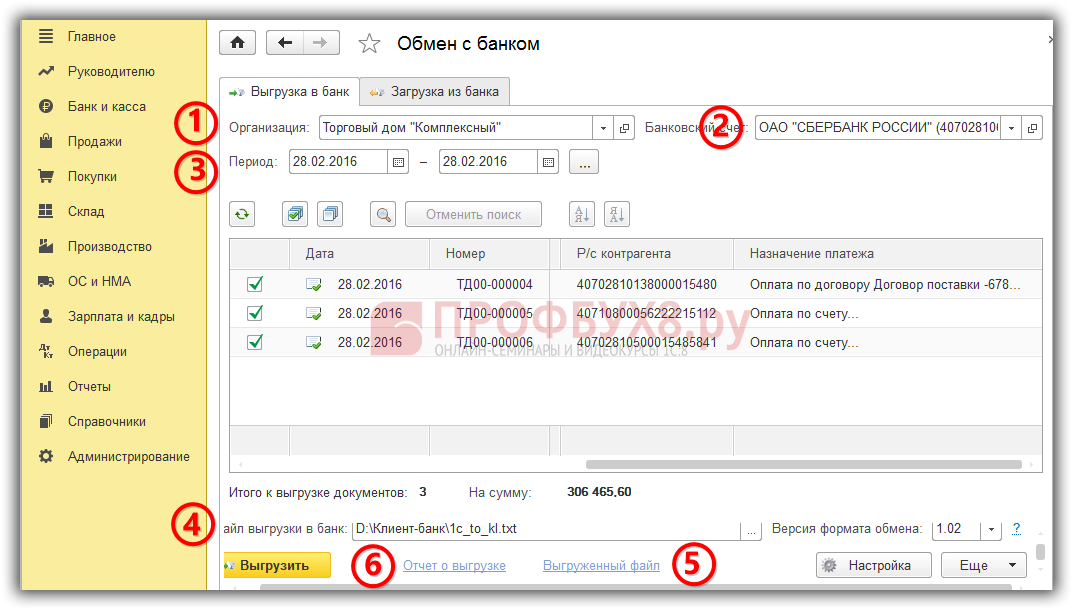
Task: Uncheck payment ТД00-000004 row
Action: point(255,285)
